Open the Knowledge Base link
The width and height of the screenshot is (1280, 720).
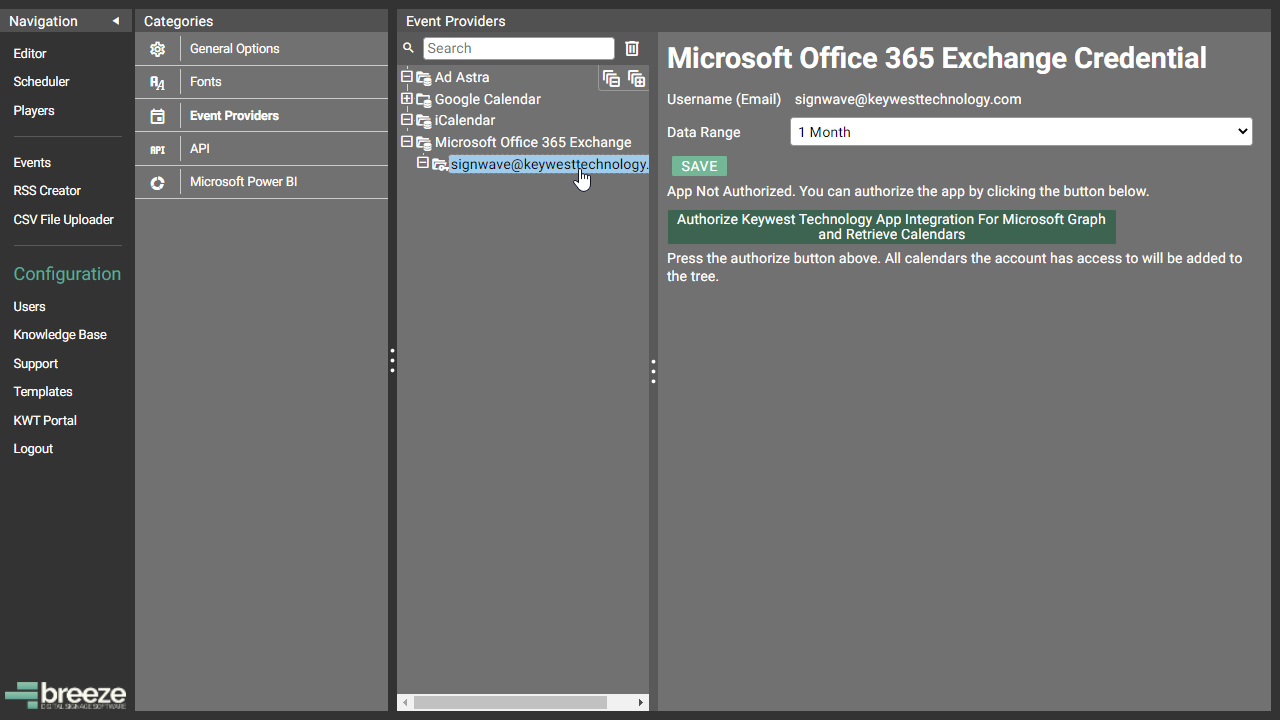click(60, 335)
